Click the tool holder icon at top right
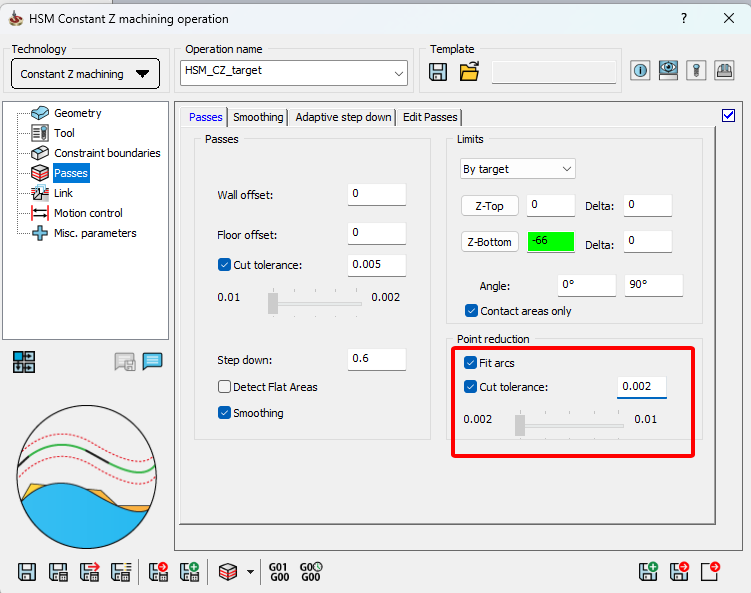The width and height of the screenshot is (751, 593). tap(696, 71)
